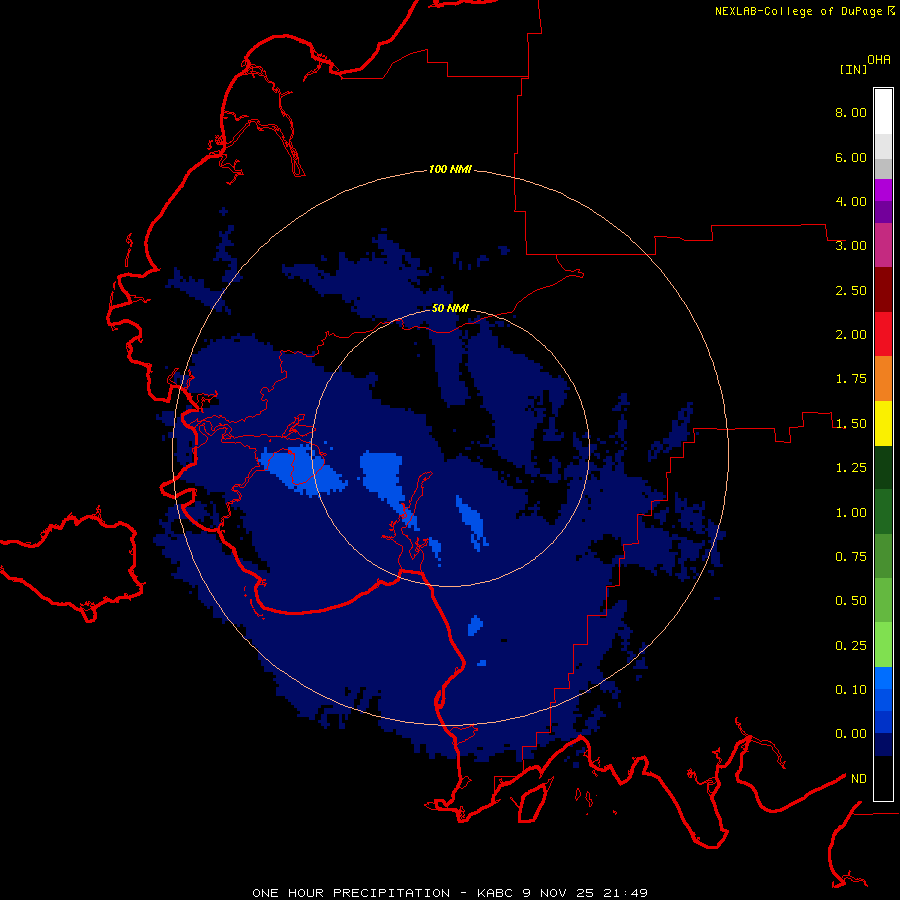
Task: Click the 1.75 legend value
Action: point(851,379)
